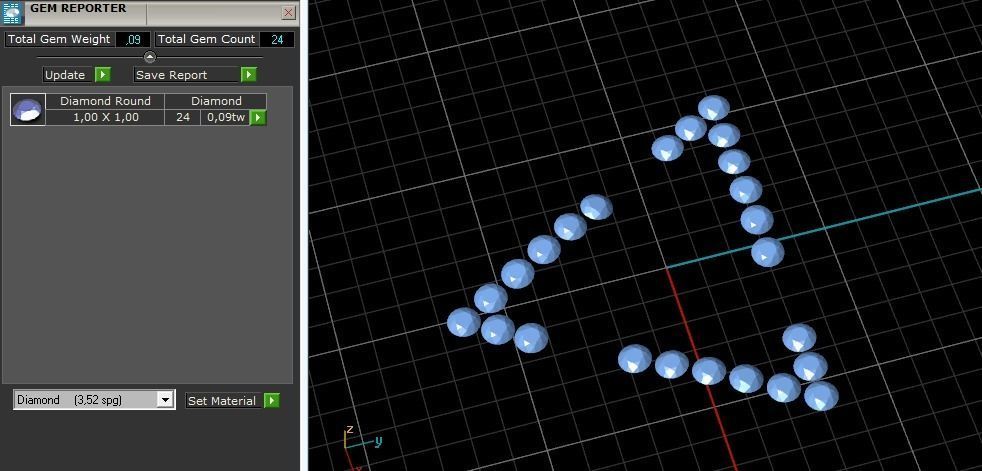Click the green arrow next to Save Report

click(249, 75)
